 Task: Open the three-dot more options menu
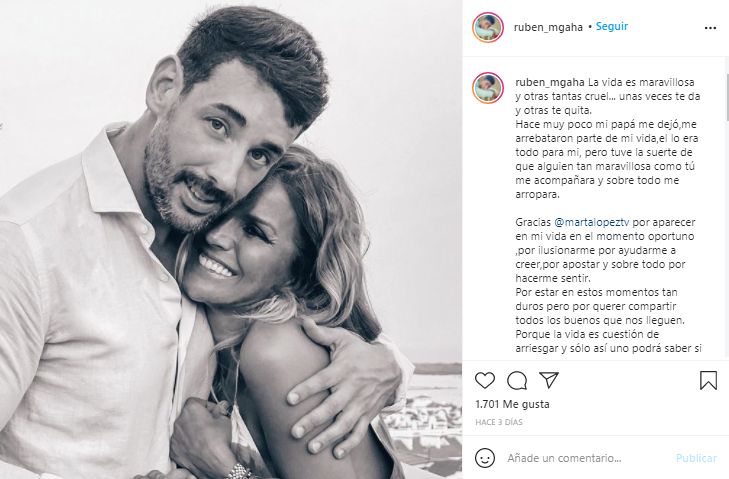pos(710,28)
